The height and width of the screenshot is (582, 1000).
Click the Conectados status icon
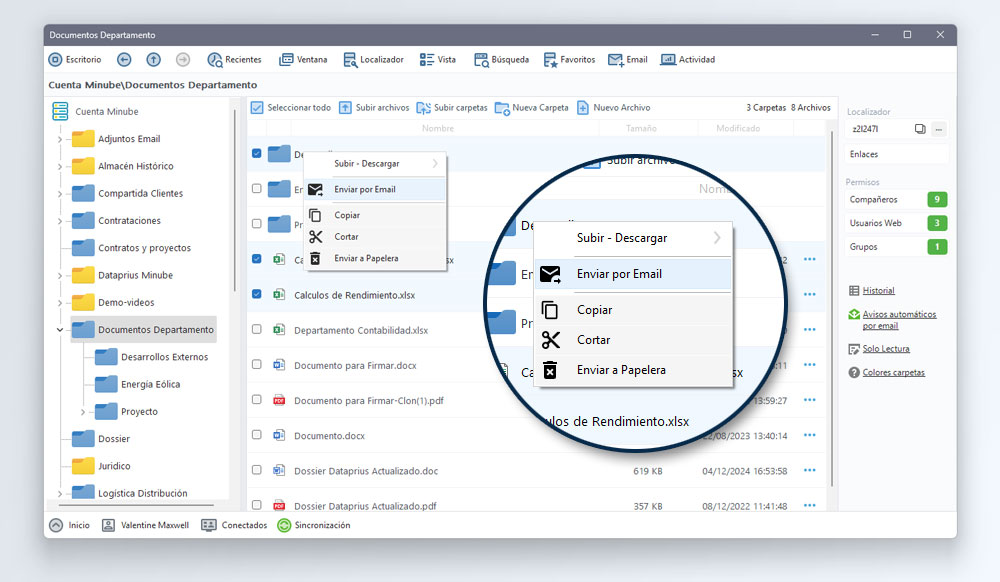click(x=209, y=525)
